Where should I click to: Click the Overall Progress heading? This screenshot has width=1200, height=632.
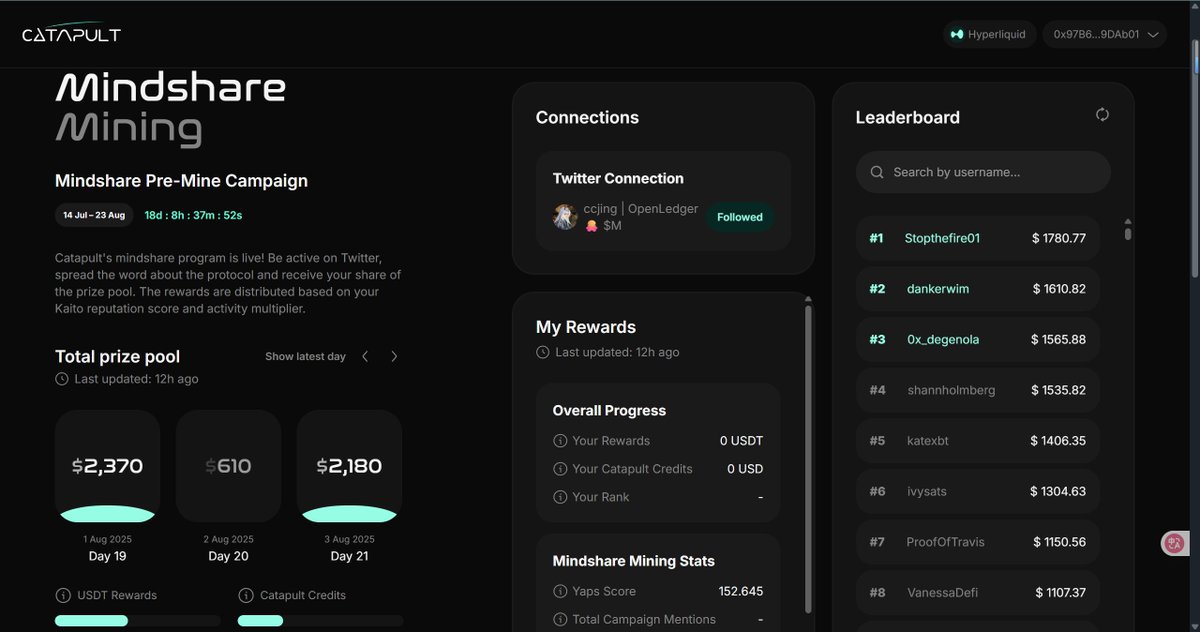[609, 411]
